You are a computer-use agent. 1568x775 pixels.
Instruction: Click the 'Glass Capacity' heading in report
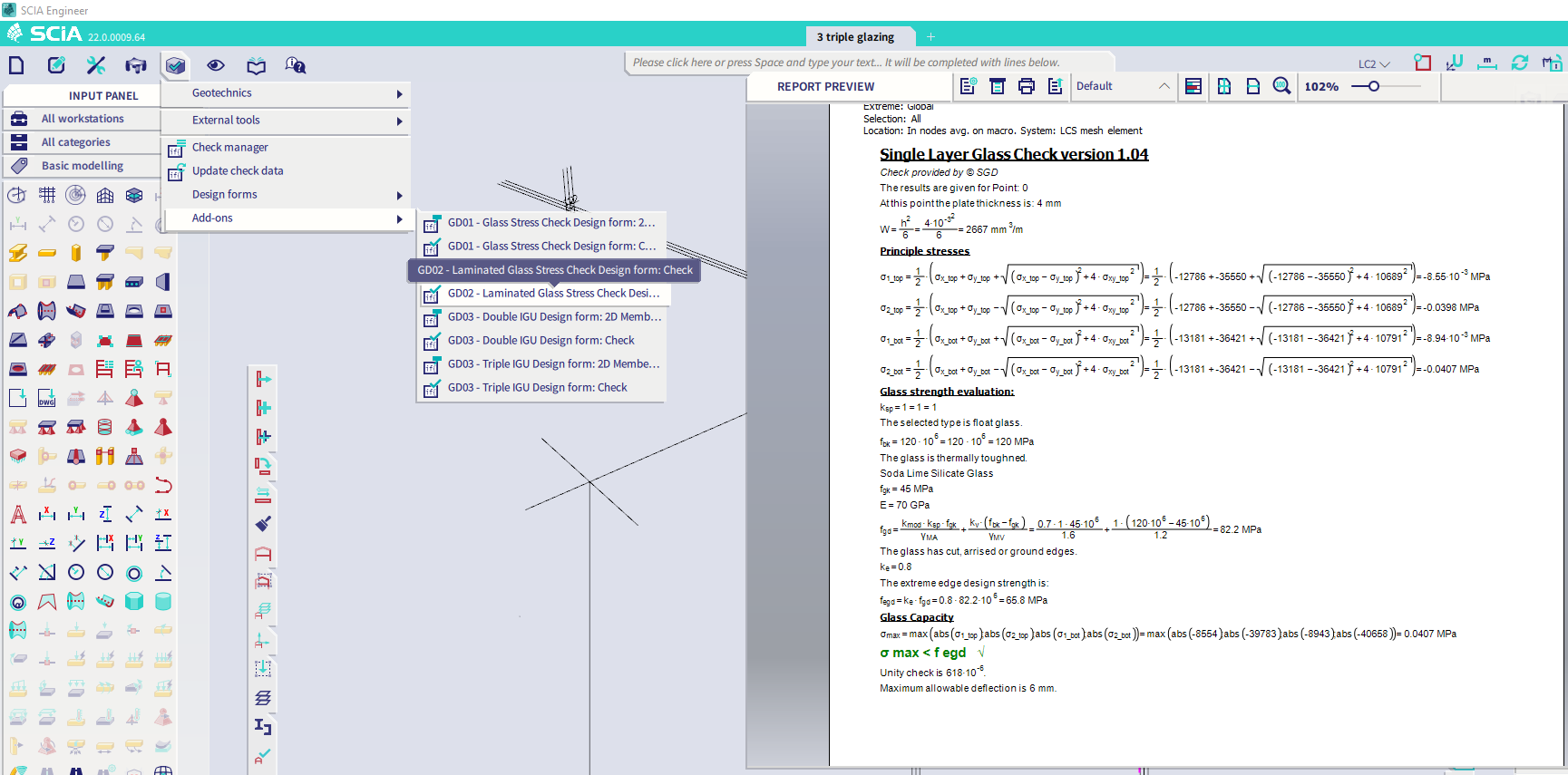tap(916, 617)
